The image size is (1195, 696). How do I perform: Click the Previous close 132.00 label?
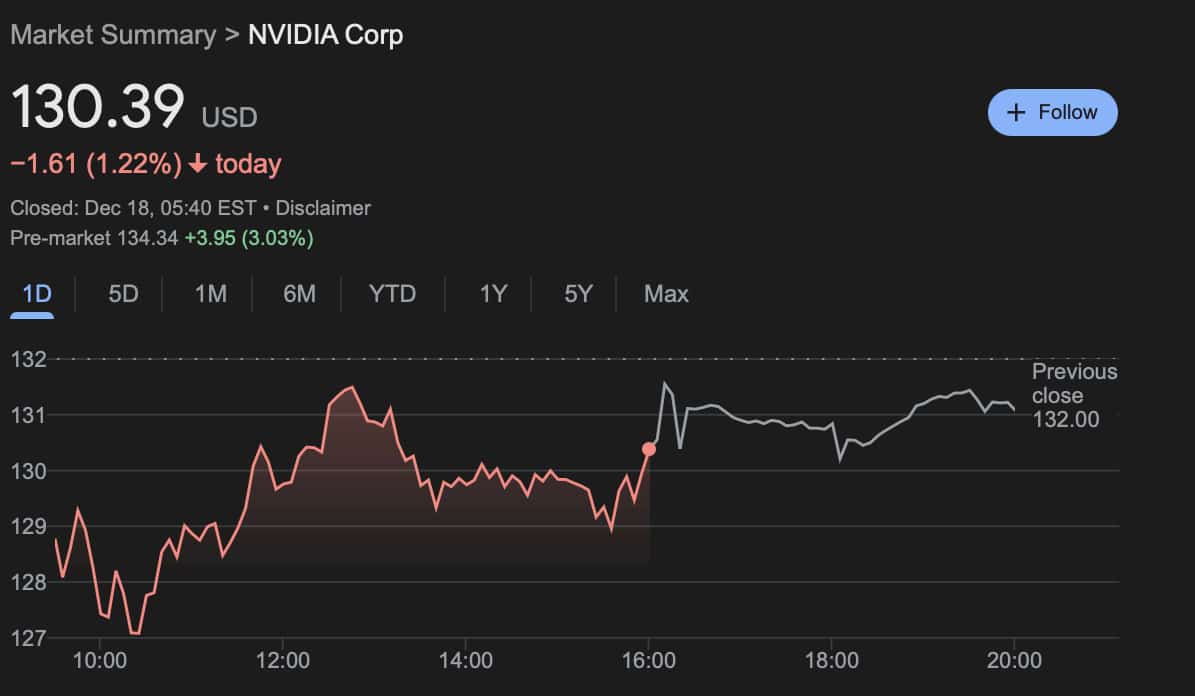click(1074, 395)
